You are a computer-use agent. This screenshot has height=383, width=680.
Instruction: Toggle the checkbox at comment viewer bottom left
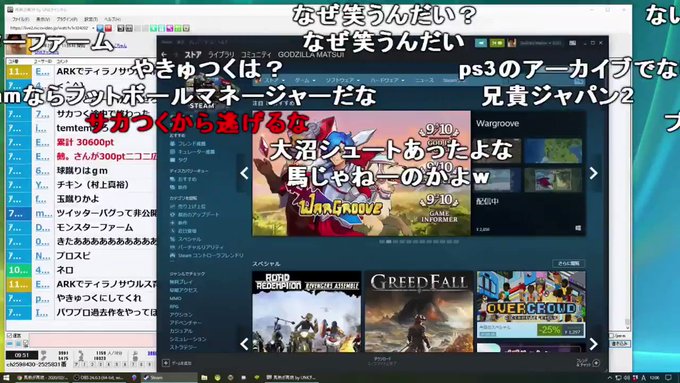[x=10, y=335]
